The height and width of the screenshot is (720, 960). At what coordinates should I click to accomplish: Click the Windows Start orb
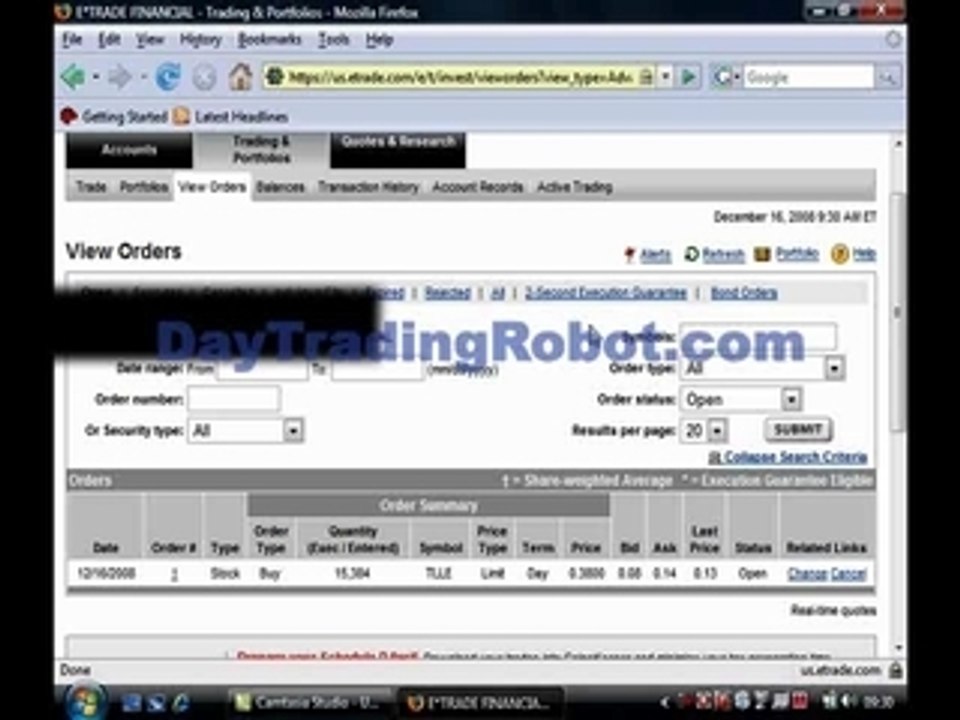[x=86, y=701]
